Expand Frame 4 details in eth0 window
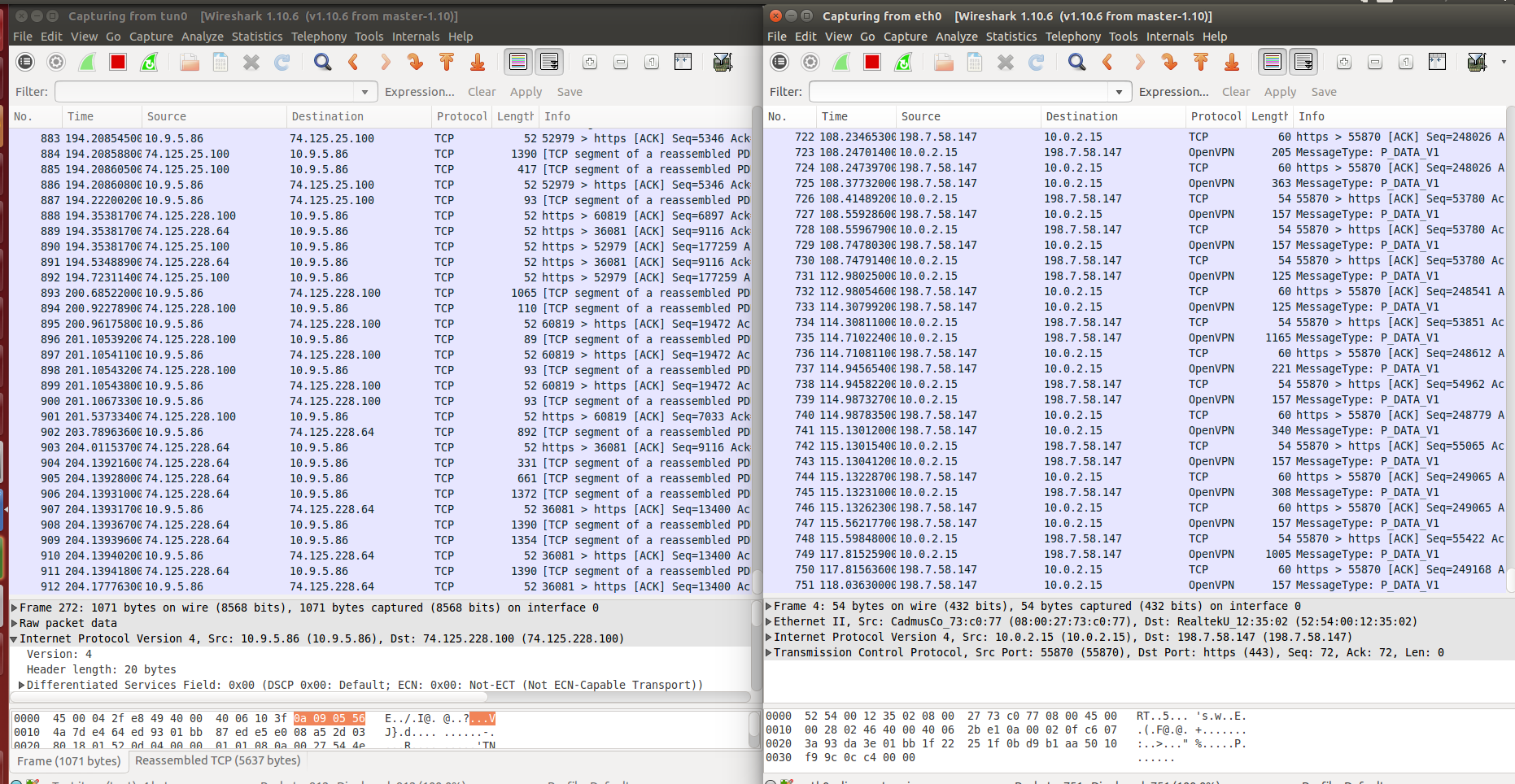Image resolution: width=1515 pixels, height=784 pixels. 769,606
